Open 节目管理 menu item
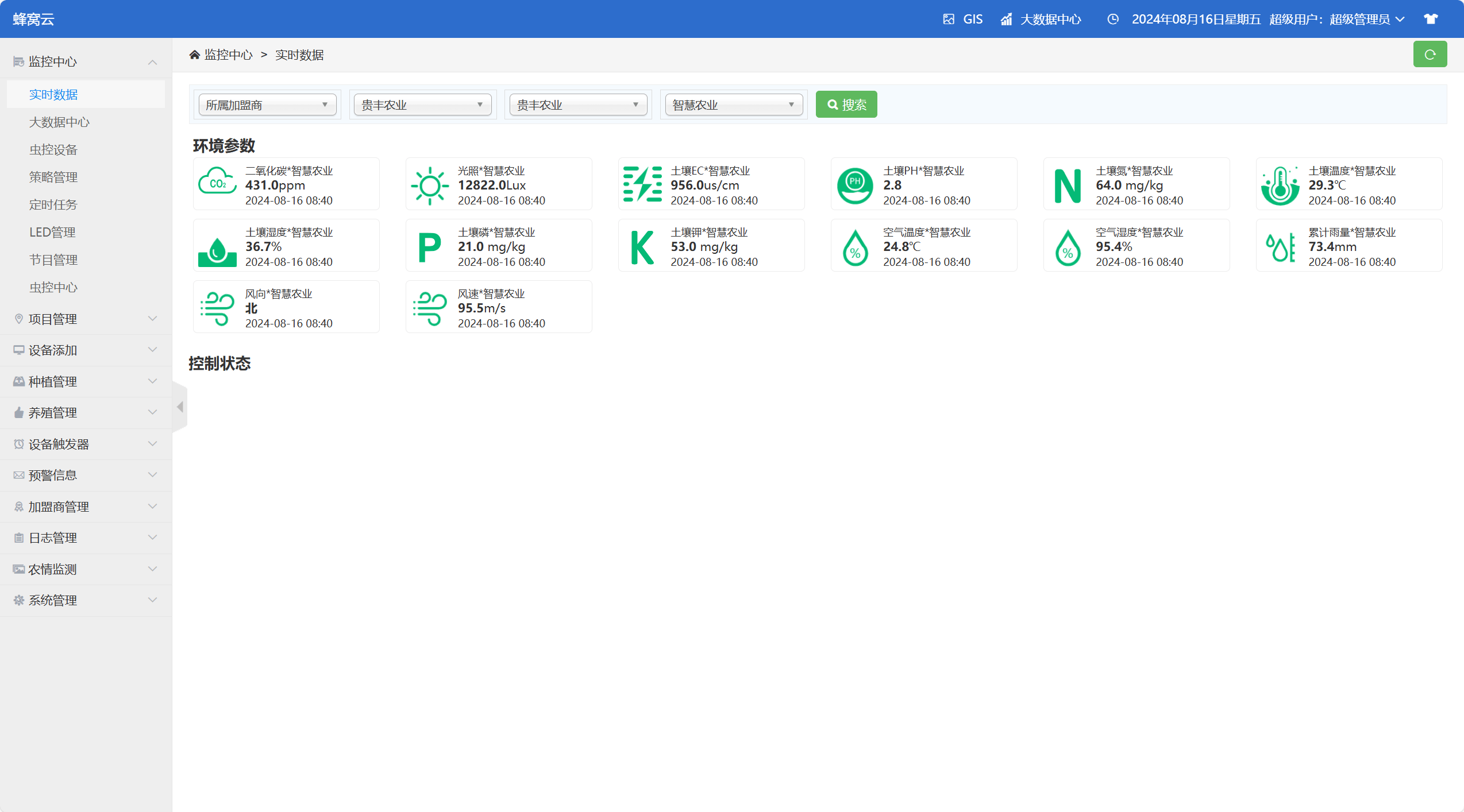The height and width of the screenshot is (812, 1464). [x=86, y=260]
